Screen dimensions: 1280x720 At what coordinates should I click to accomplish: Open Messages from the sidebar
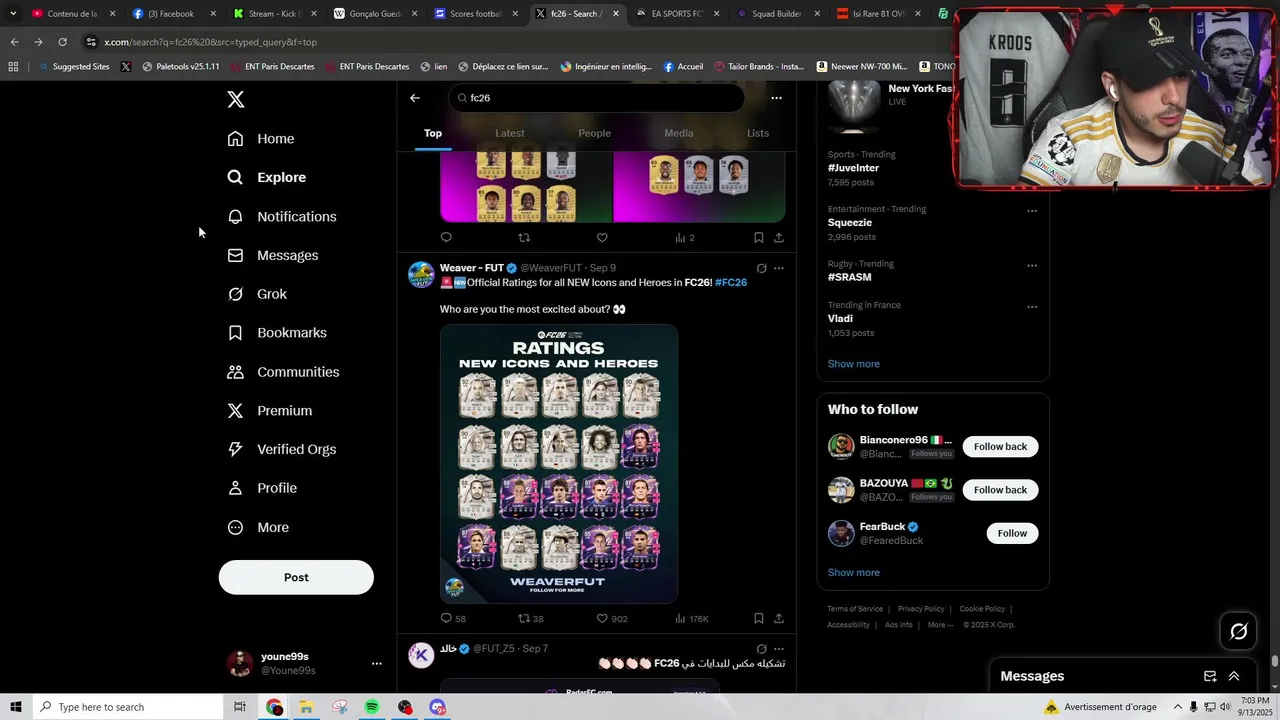[273, 255]
